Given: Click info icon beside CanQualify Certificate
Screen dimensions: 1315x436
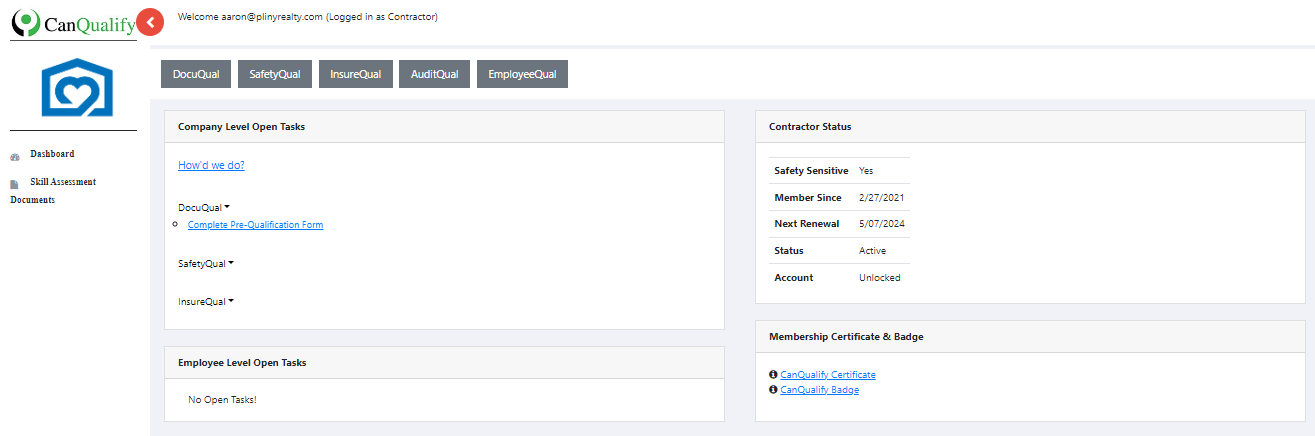Looking at the screenshot, I should pyautogui.click(x=773, y=375).
